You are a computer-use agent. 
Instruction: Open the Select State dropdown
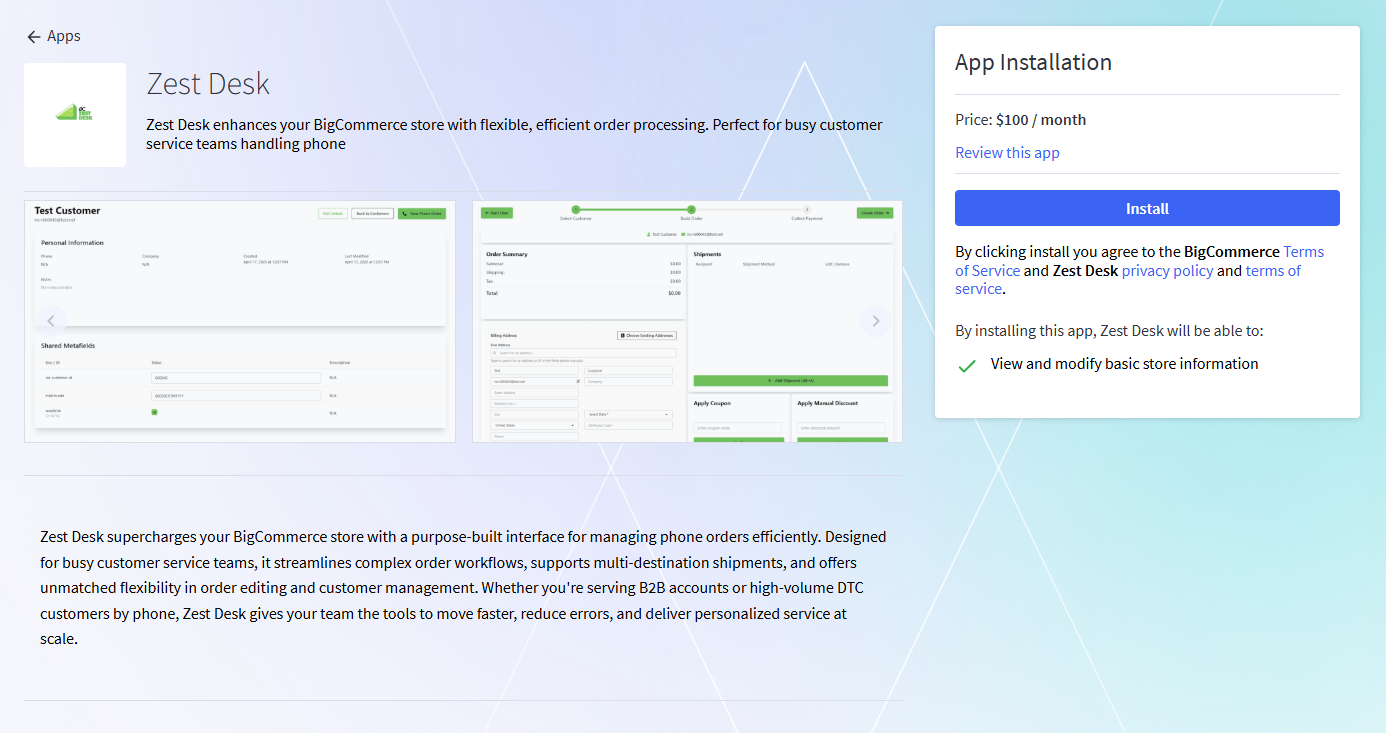point(628,414)
